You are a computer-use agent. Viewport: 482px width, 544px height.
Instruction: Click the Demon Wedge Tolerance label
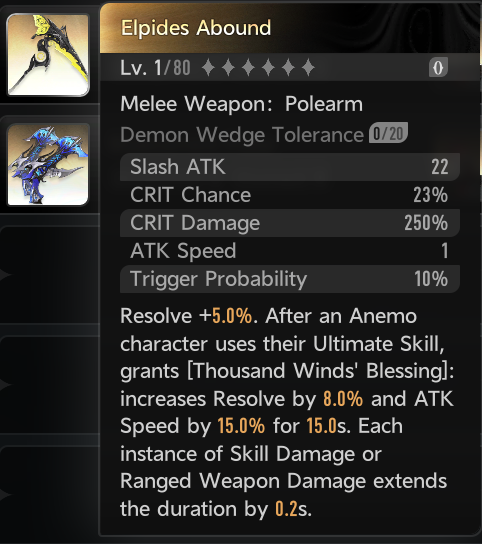point(242,135)
